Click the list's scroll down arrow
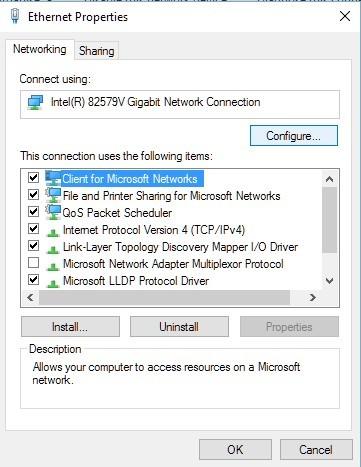Screen dimensions: 361x467 point(330,281)
